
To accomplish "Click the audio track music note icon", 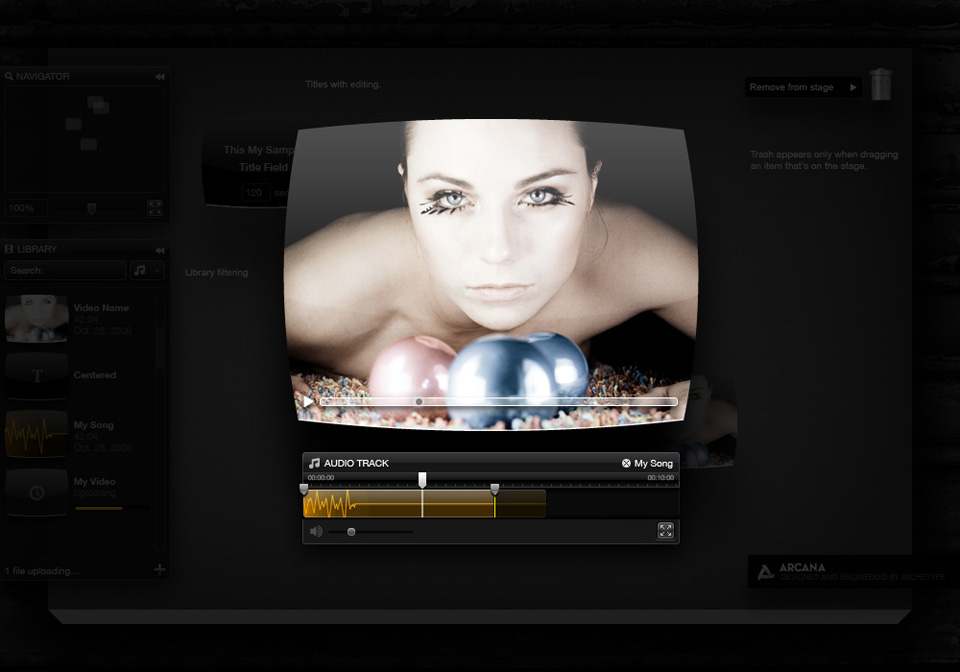I will (x=314, y=463).
